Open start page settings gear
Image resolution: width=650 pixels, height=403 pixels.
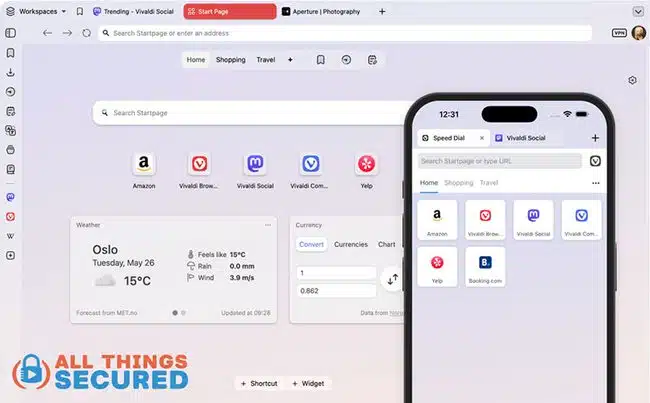632,80
